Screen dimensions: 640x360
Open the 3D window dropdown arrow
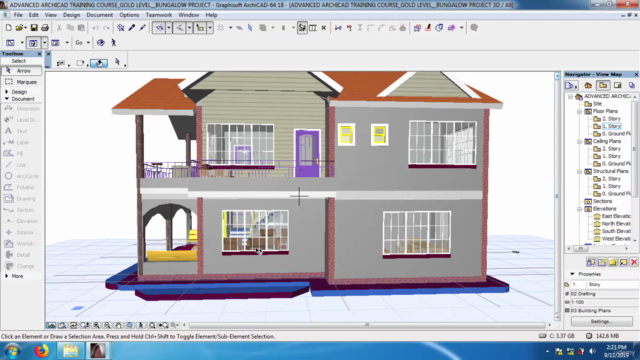click(44, 42)
